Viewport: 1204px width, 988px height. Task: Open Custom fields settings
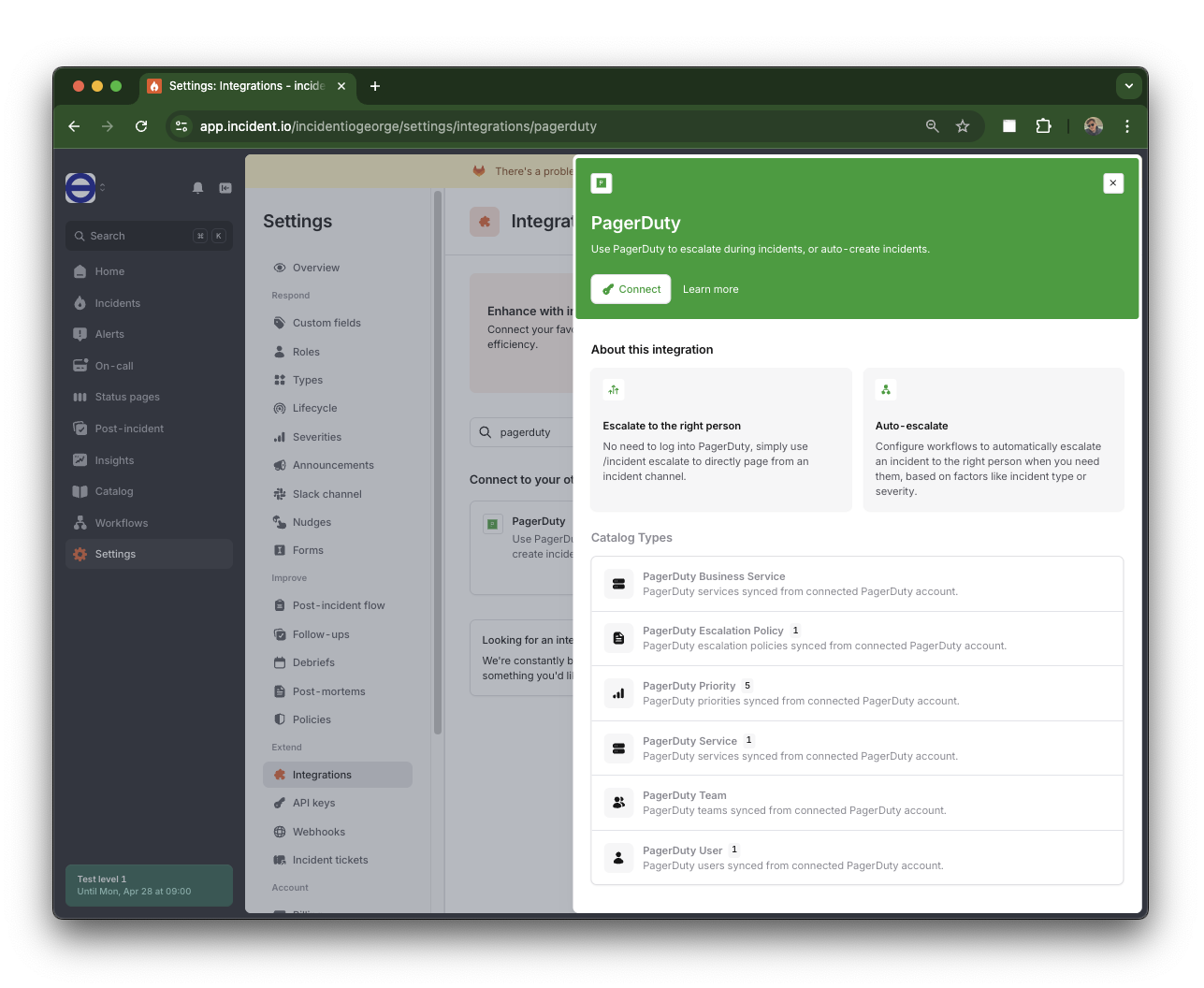[x=338, y=323]
